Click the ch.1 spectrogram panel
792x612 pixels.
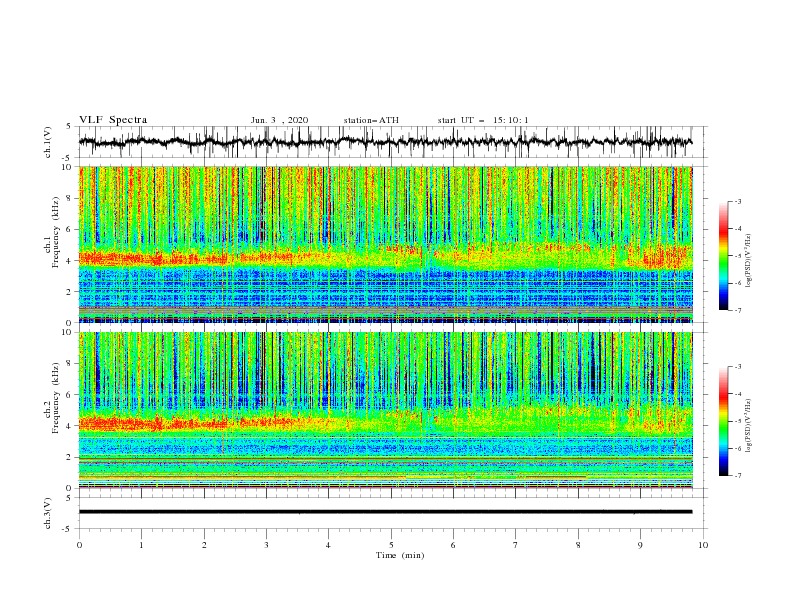pyautogui.click(x=385, y=244)
